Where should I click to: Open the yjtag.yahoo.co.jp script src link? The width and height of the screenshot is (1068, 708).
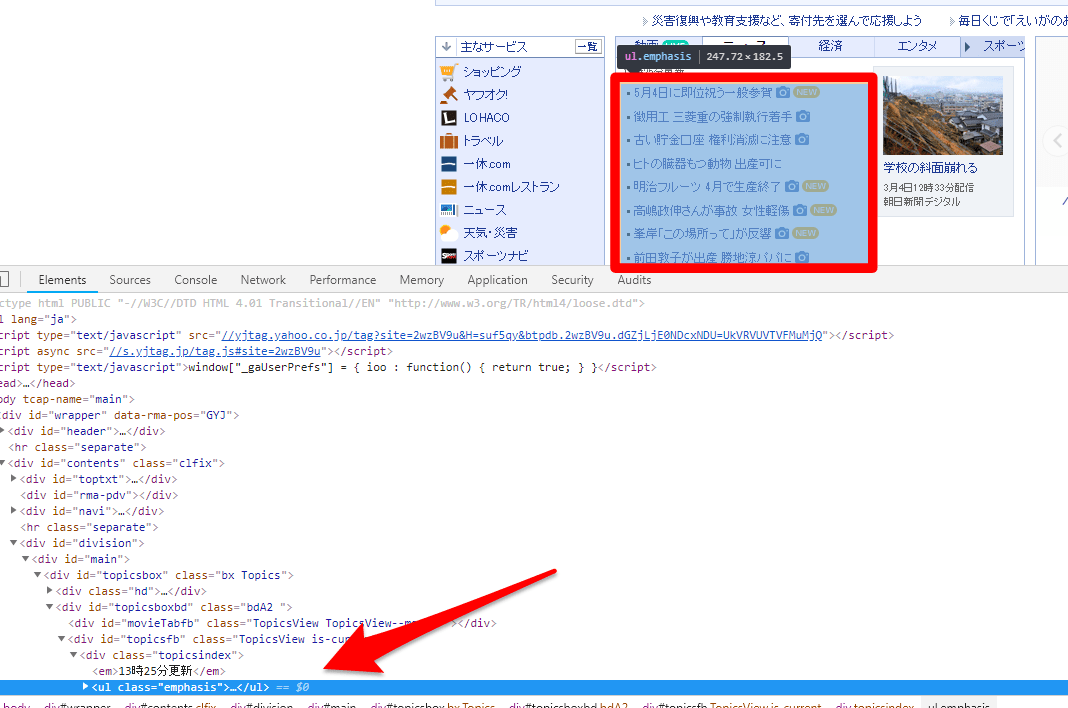[x=522, y=335]
